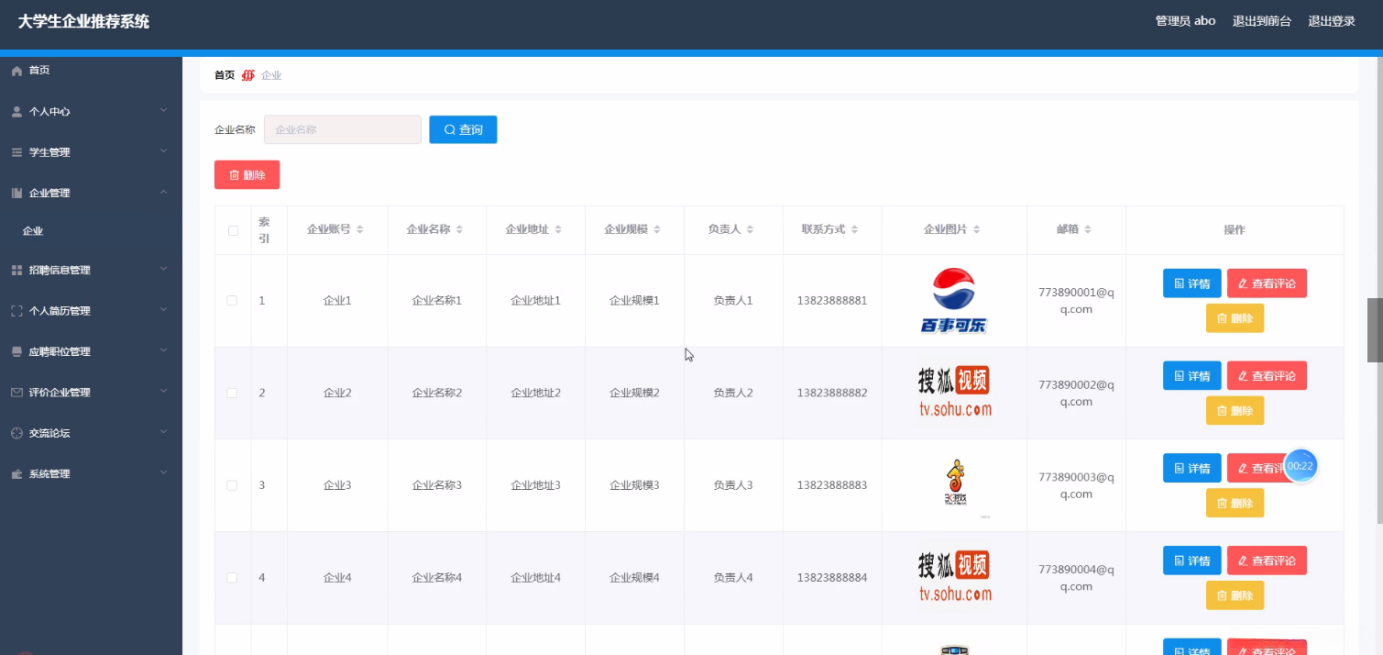
Task: Sort by 企业图片 column arrows
Action: [x=976, y=230]
